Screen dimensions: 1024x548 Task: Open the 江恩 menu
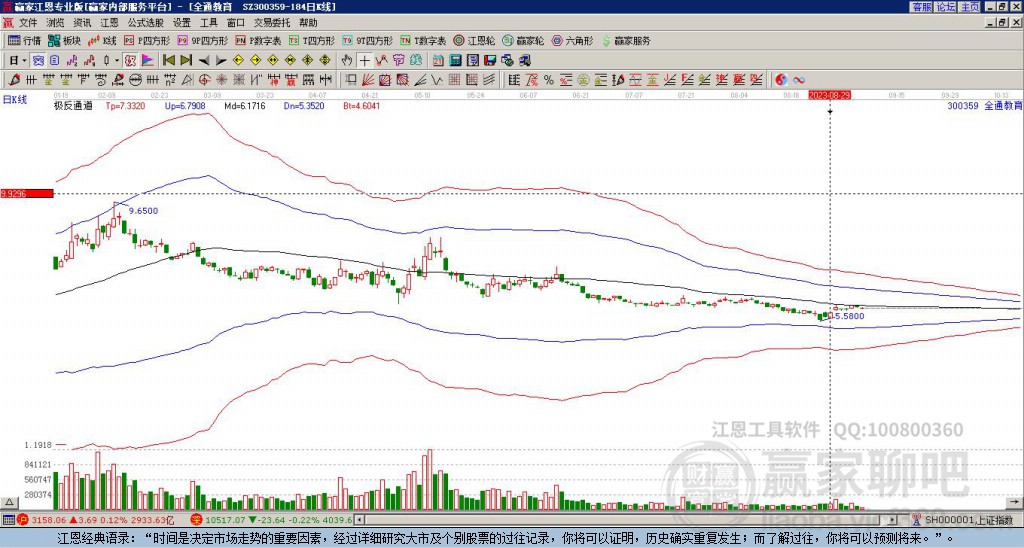[109, 23]
